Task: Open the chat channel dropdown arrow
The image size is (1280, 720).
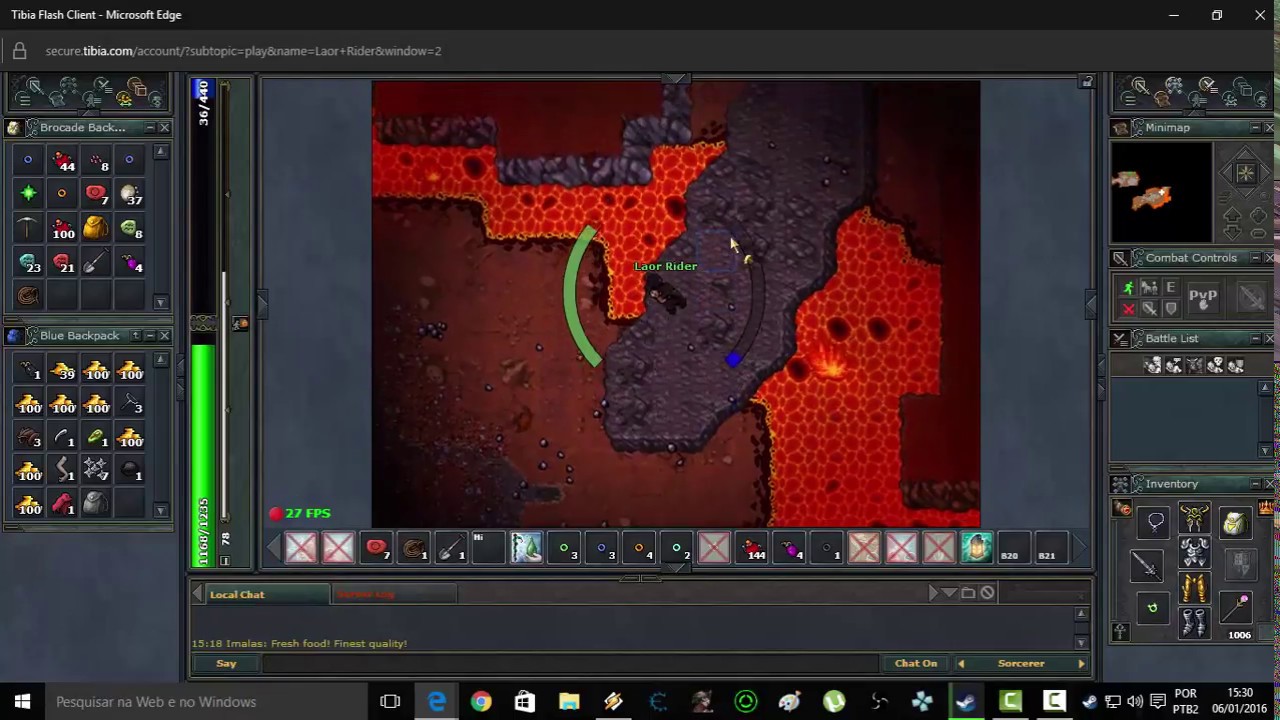Action: [950, 593]
